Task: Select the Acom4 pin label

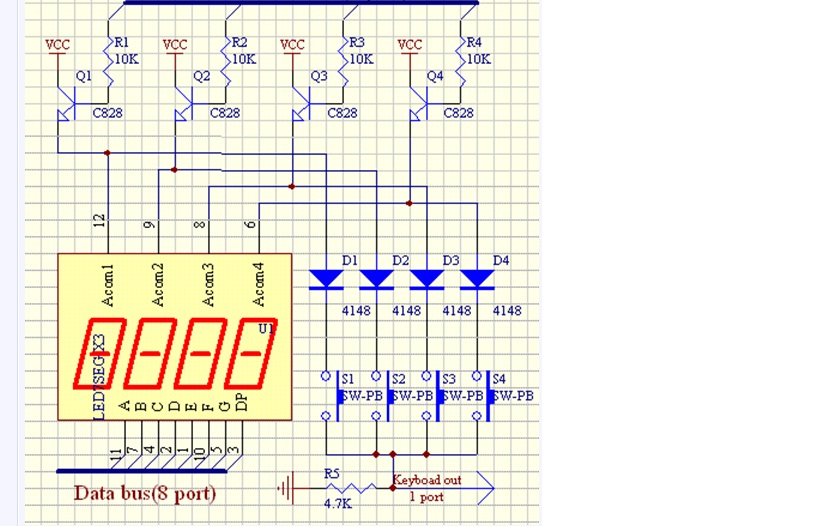Action: pos(259,285)
